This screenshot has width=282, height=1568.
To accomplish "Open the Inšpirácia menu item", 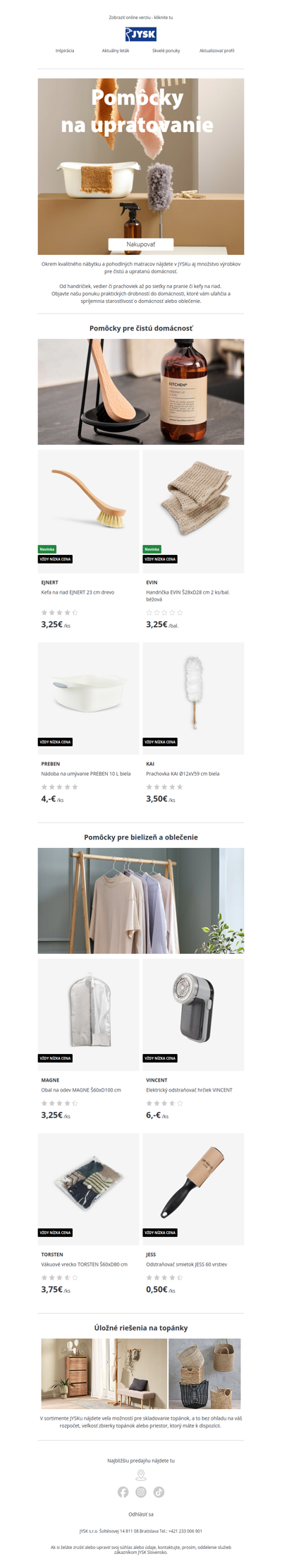I will [65, 51].
